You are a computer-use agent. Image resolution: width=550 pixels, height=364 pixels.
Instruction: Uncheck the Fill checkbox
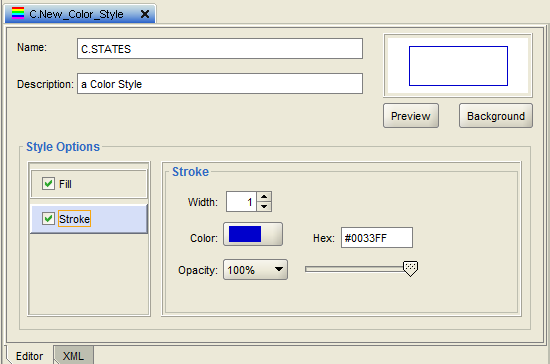[48, 183]
